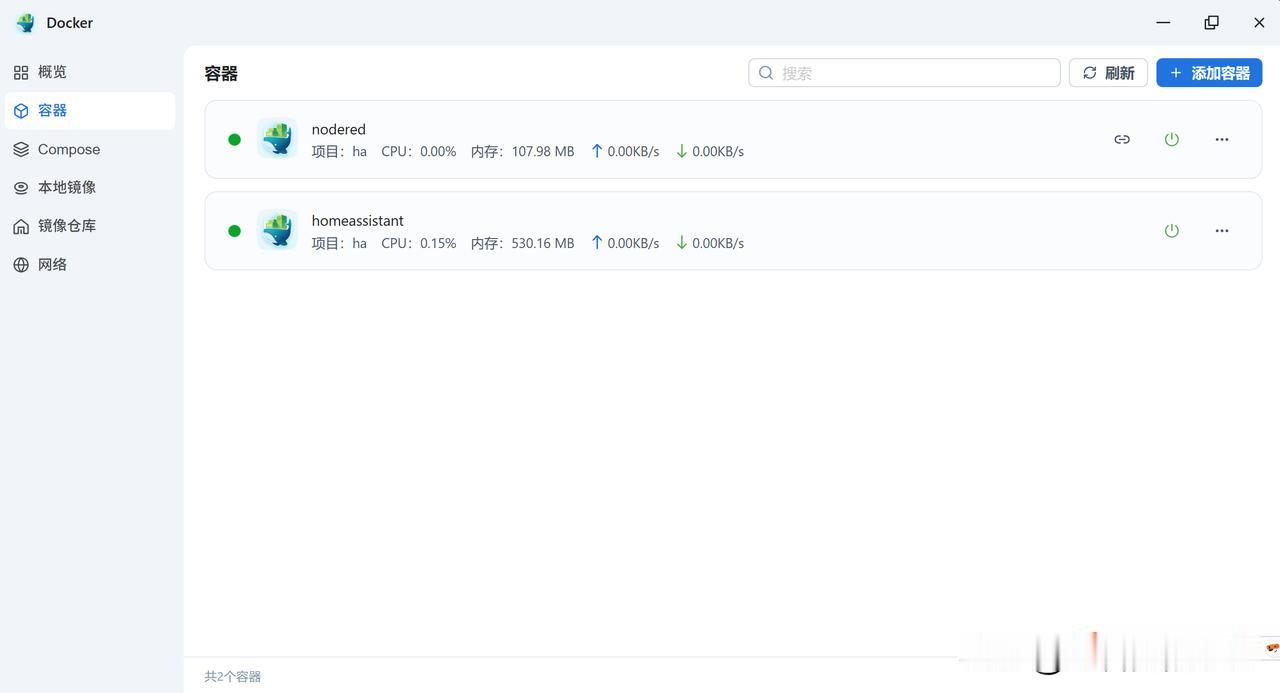
Task: Focus the 搜索 search field
Action: (x=904, y=73)
